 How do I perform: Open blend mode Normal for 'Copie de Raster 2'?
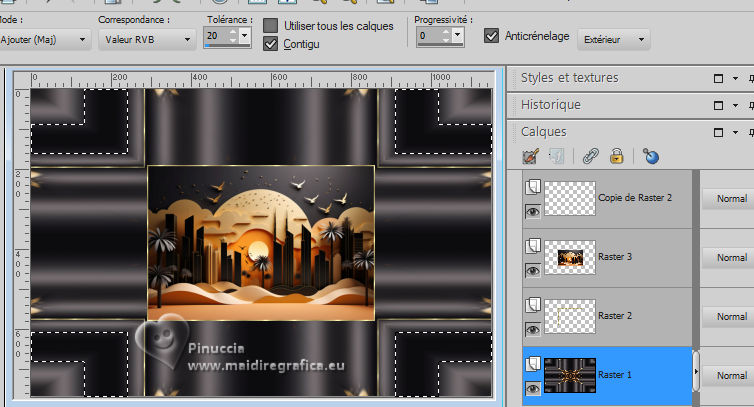pyautogui.click(x=728, y=198)
